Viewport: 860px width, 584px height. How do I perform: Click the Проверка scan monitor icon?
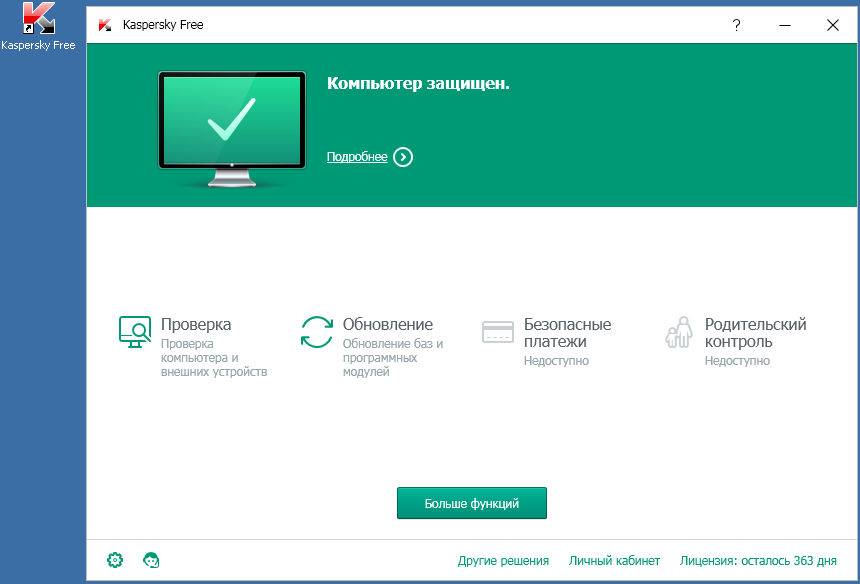click(x=135, y=332)
